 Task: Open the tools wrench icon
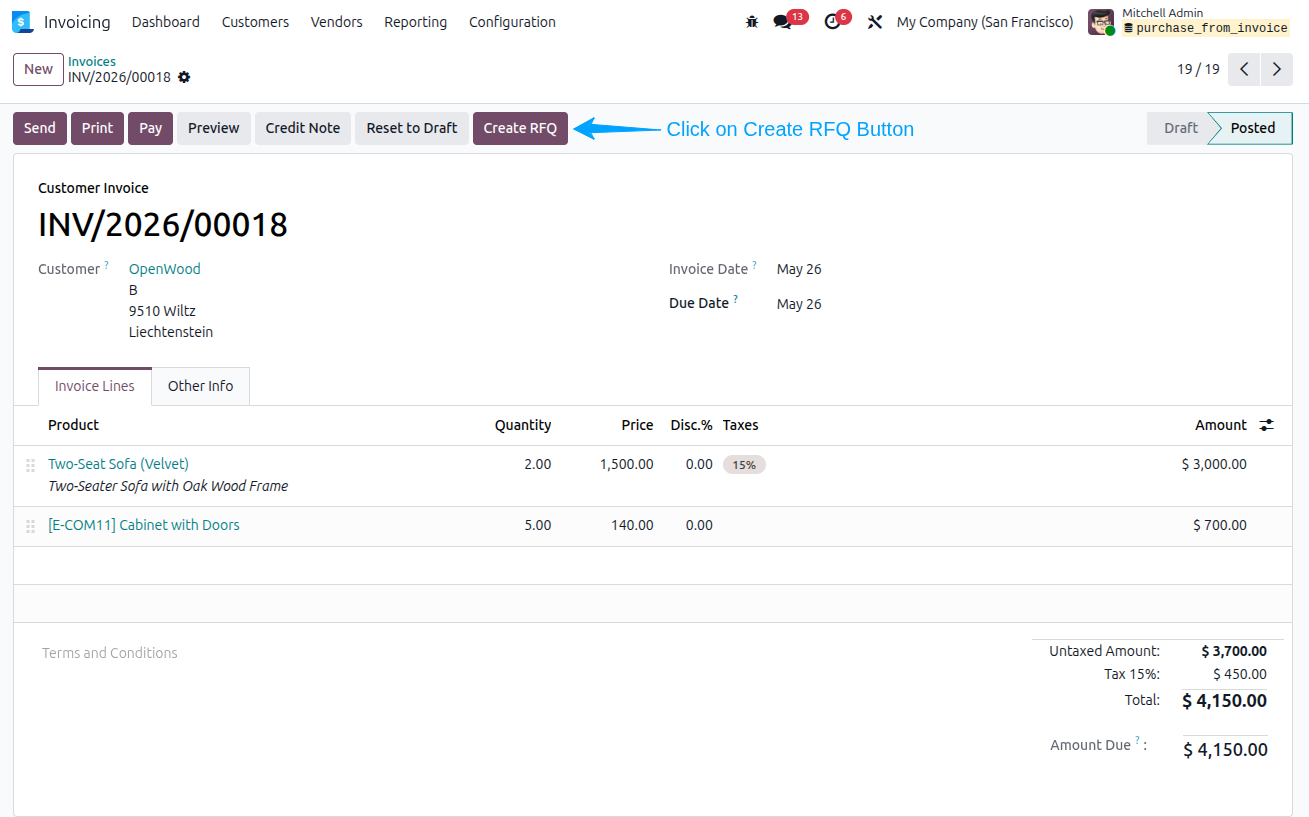tap(875, 22)
